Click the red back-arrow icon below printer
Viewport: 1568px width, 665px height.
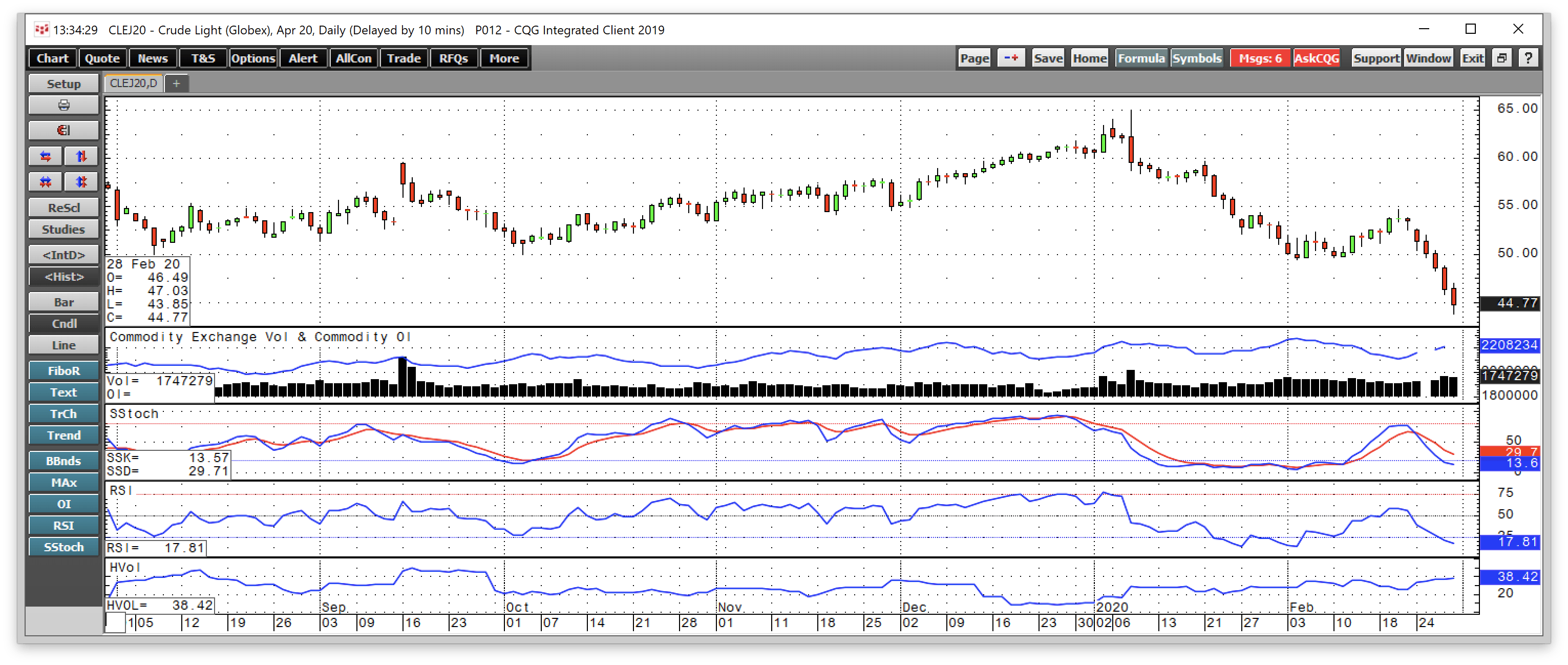[x=63, y=130]
